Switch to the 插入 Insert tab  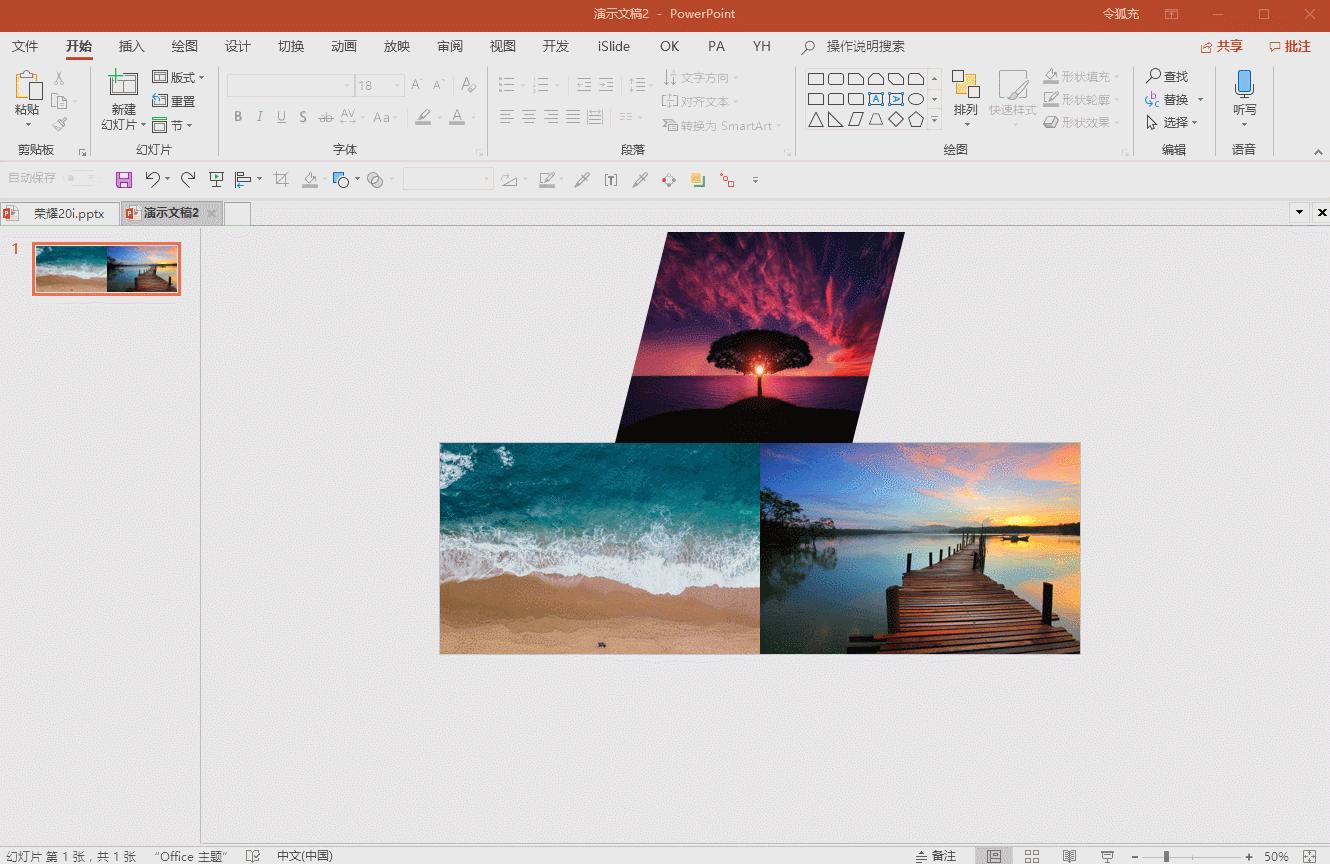[132, 46]
